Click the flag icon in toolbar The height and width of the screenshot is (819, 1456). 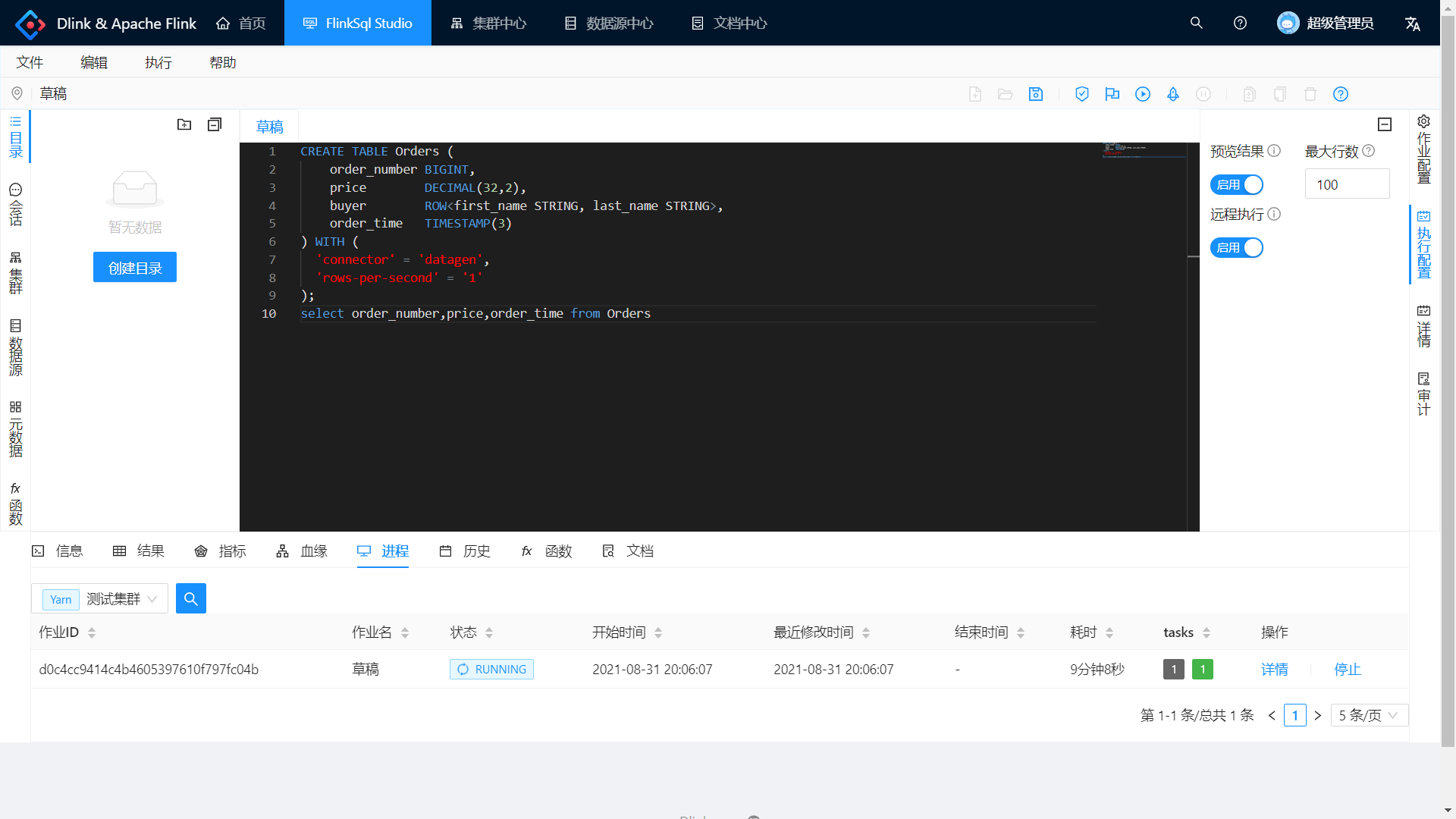tap(1112, 94)
